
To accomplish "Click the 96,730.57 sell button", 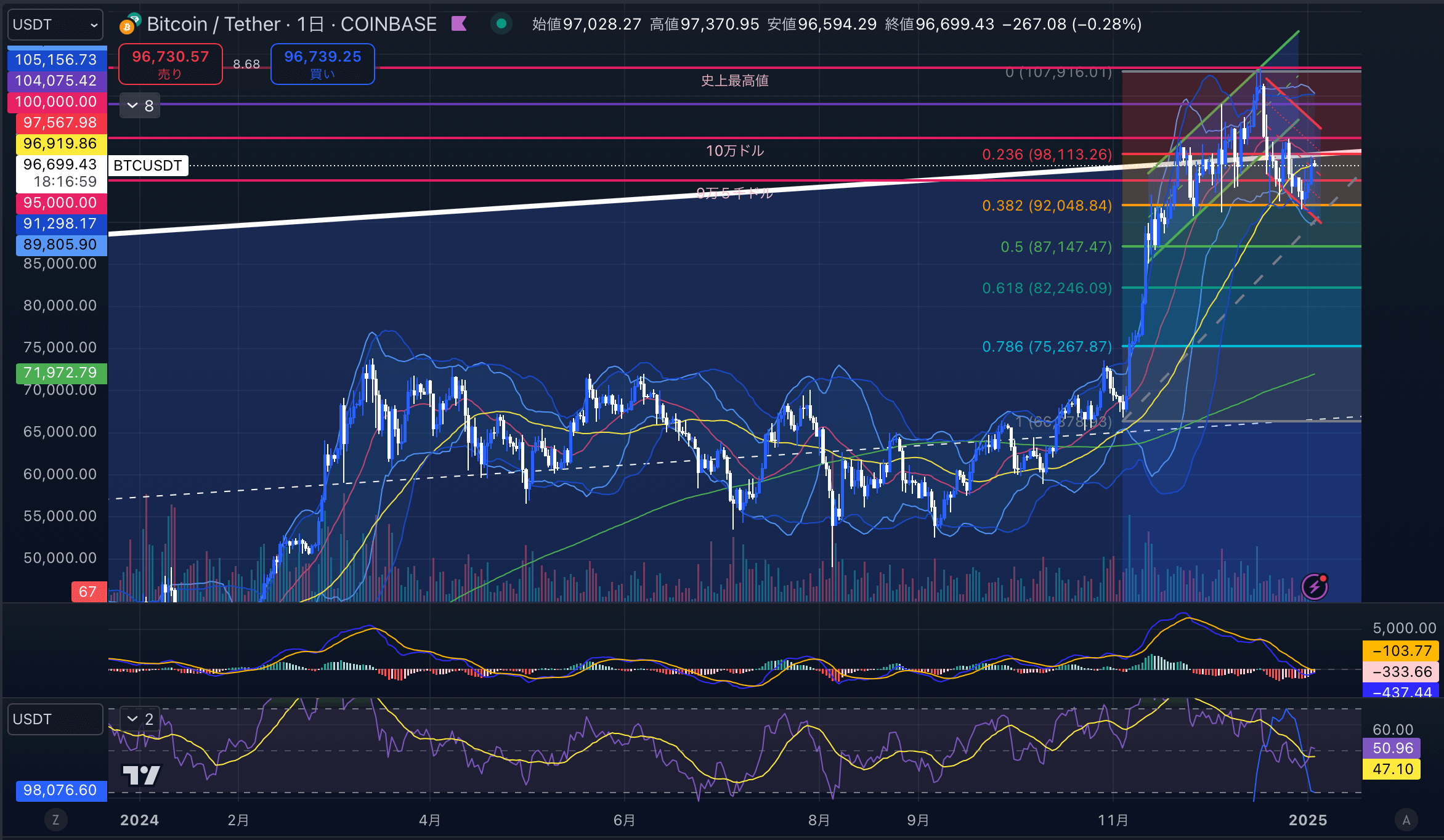I will coord(171,64).
